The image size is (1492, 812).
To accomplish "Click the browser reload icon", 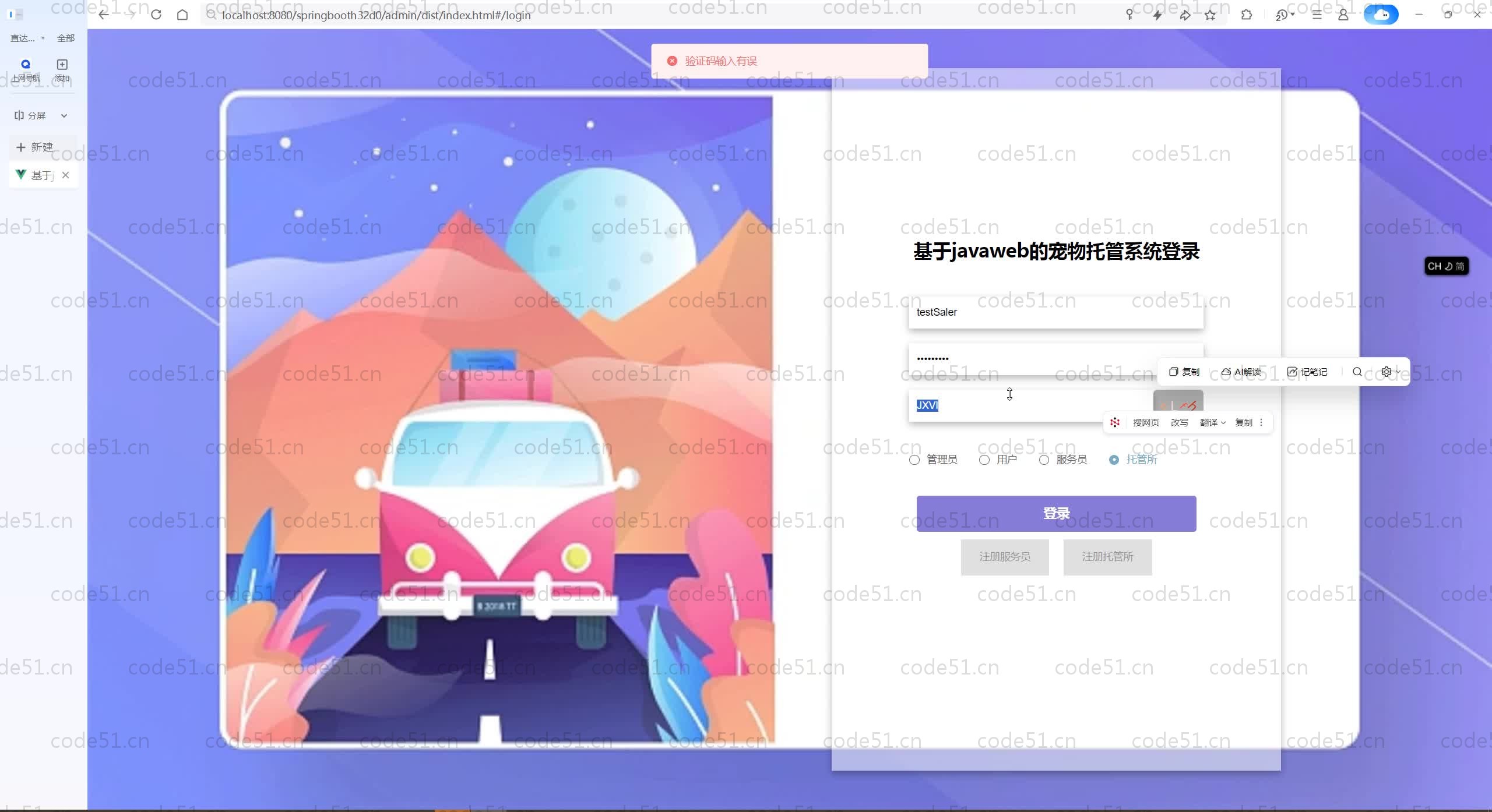I will coord(156,15).
